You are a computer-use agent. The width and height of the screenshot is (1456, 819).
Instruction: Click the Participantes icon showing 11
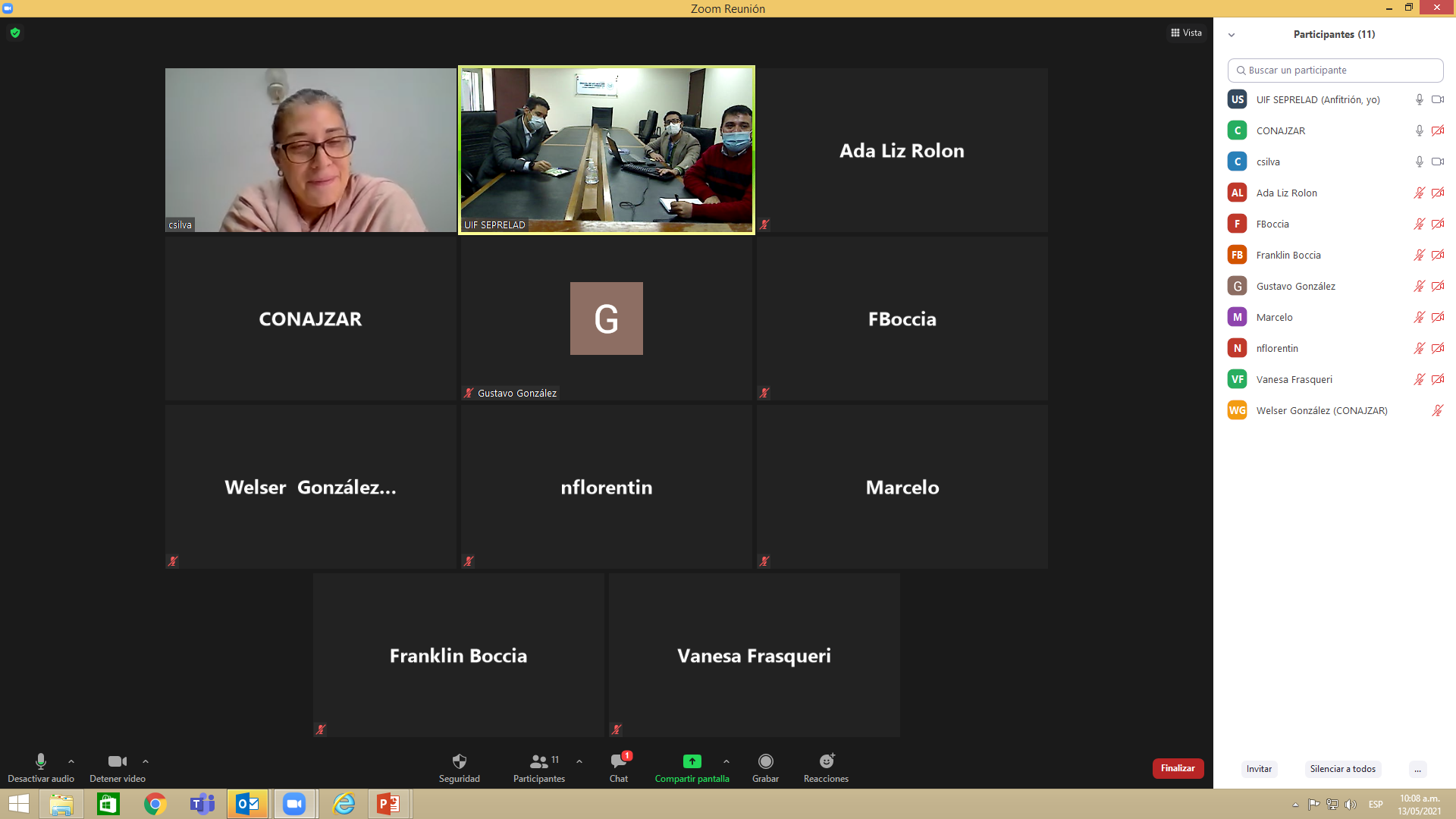tap(540, 762)
